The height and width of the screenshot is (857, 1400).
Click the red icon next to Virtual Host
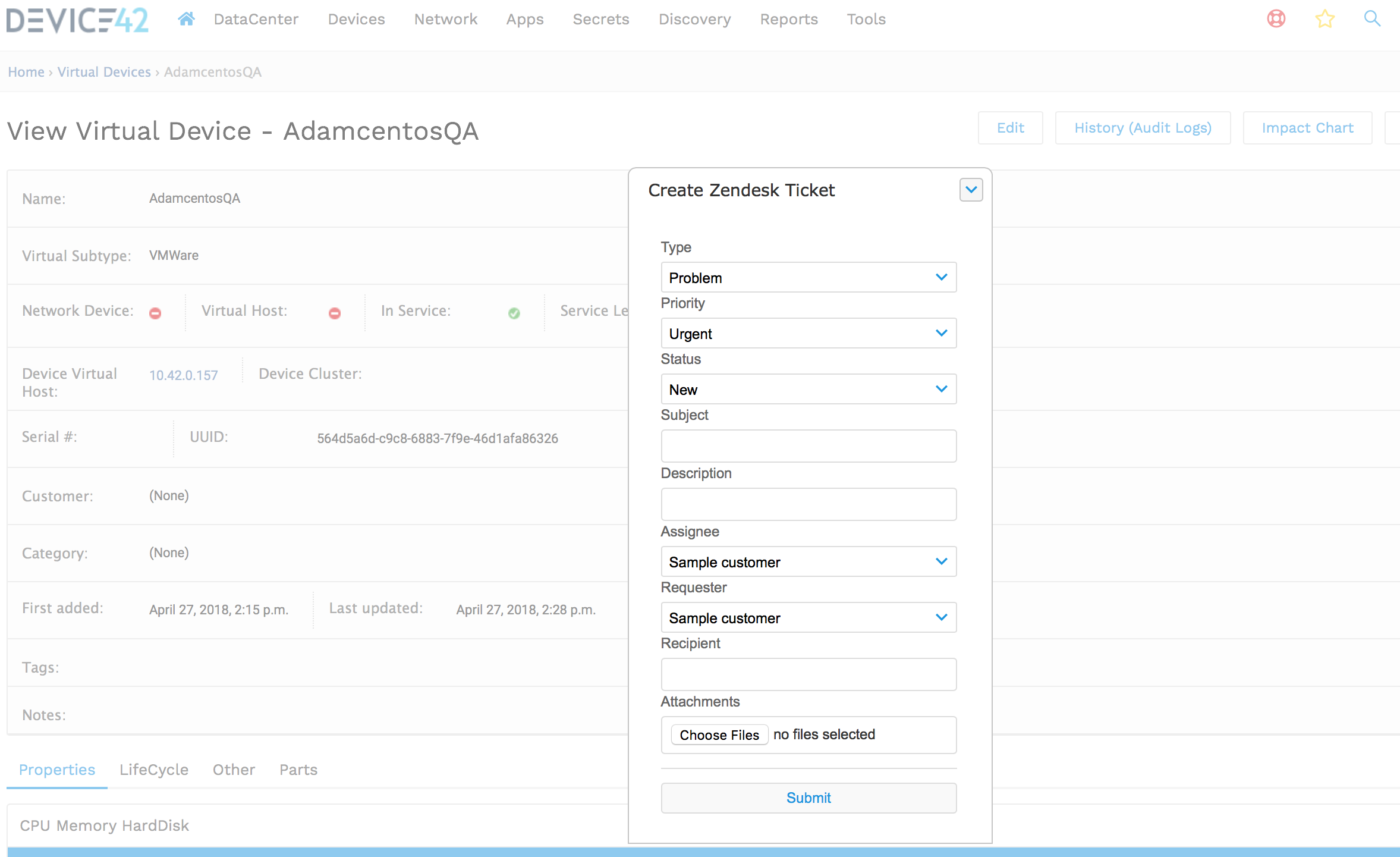(x=335, y=313)
